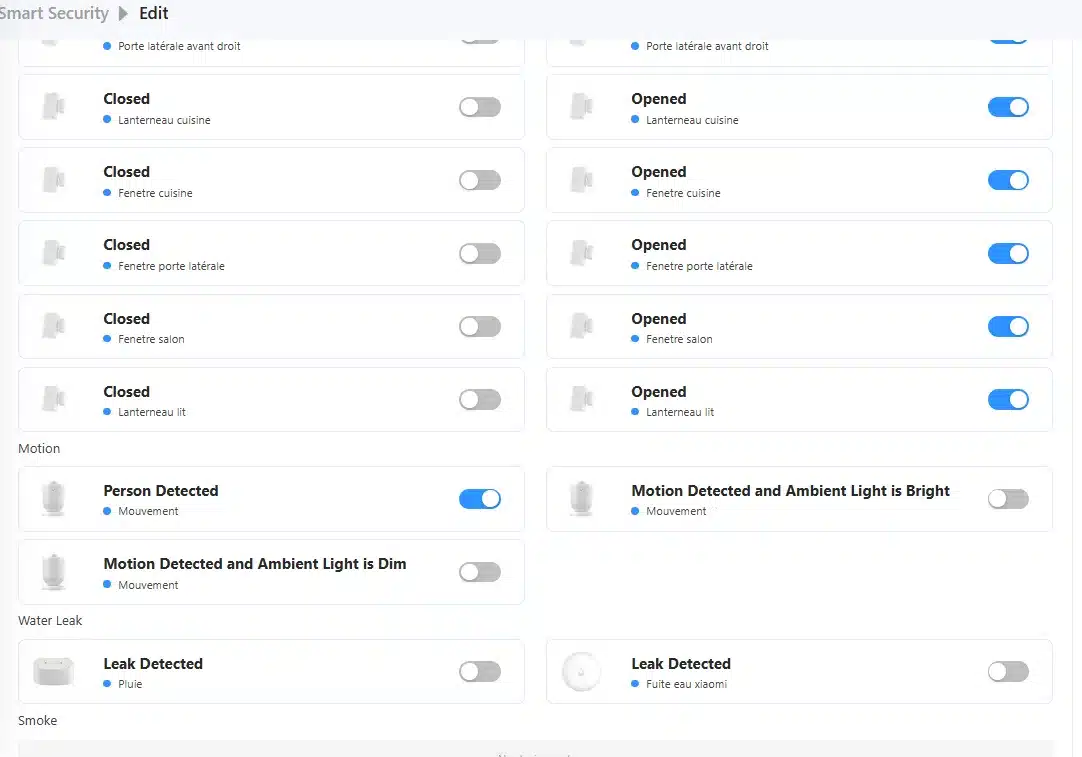
Task: Enable Leak Detected toggle for Pluie
Action: pyautogui.click(x=480, y=672)
